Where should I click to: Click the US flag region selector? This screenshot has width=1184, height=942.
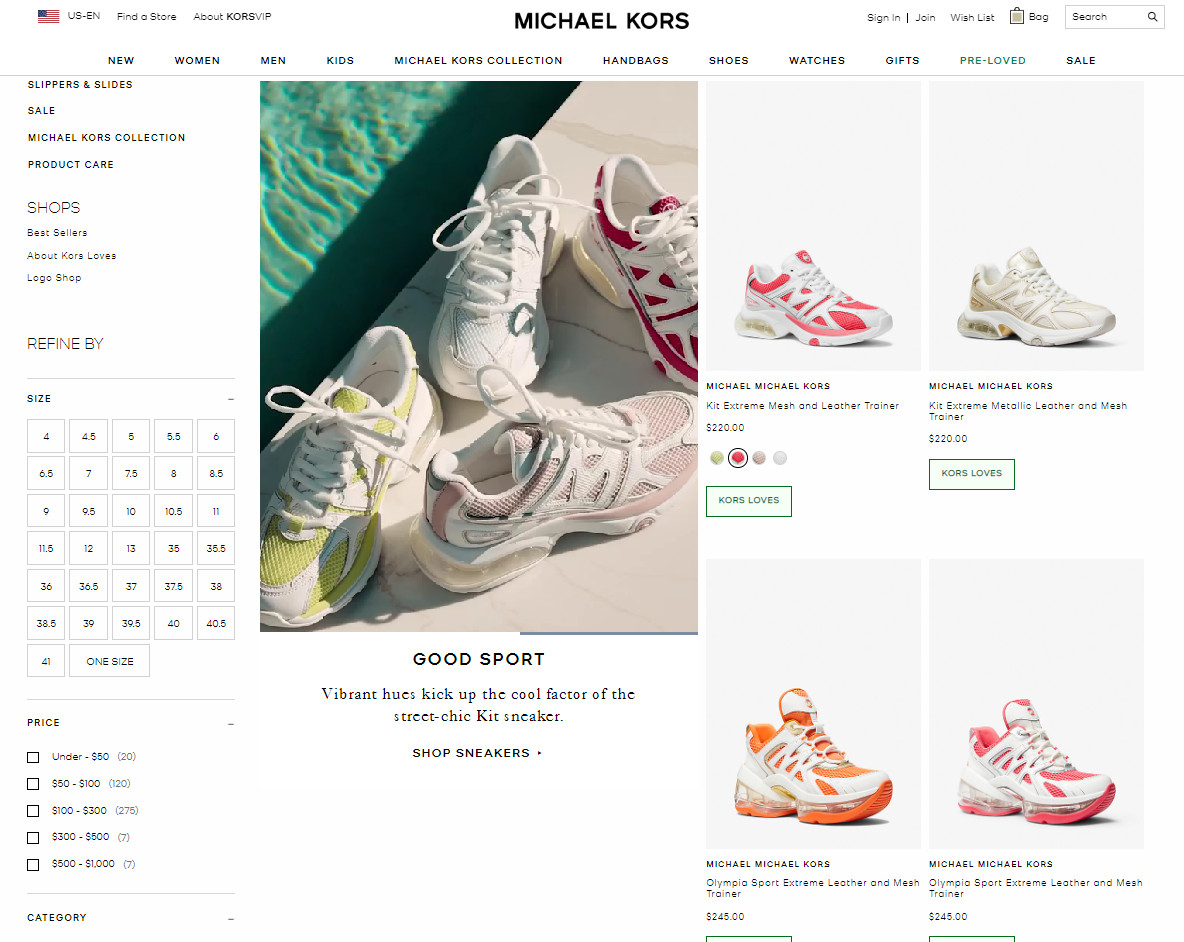48,16
